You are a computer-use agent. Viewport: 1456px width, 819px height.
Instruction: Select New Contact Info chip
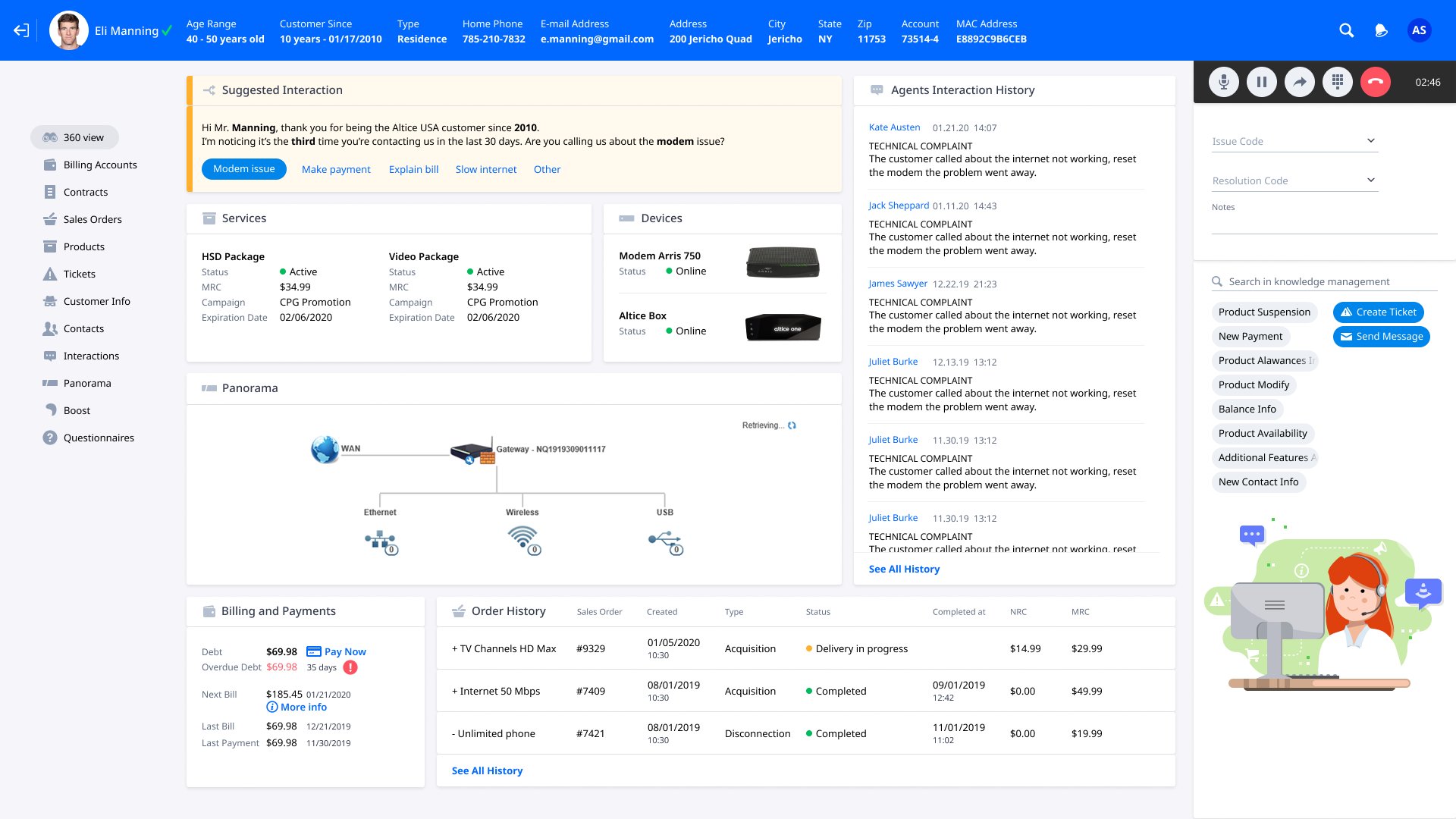[x=1258, y=482]
